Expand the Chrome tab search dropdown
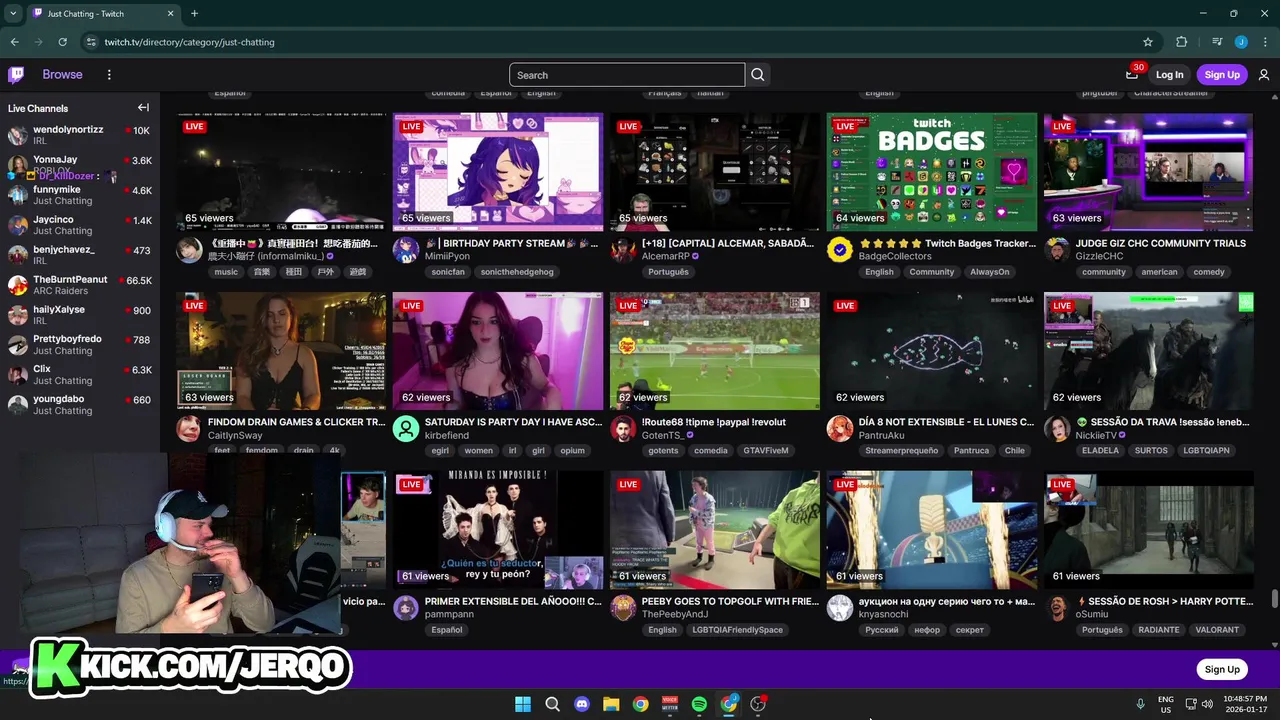 (13, 14)
